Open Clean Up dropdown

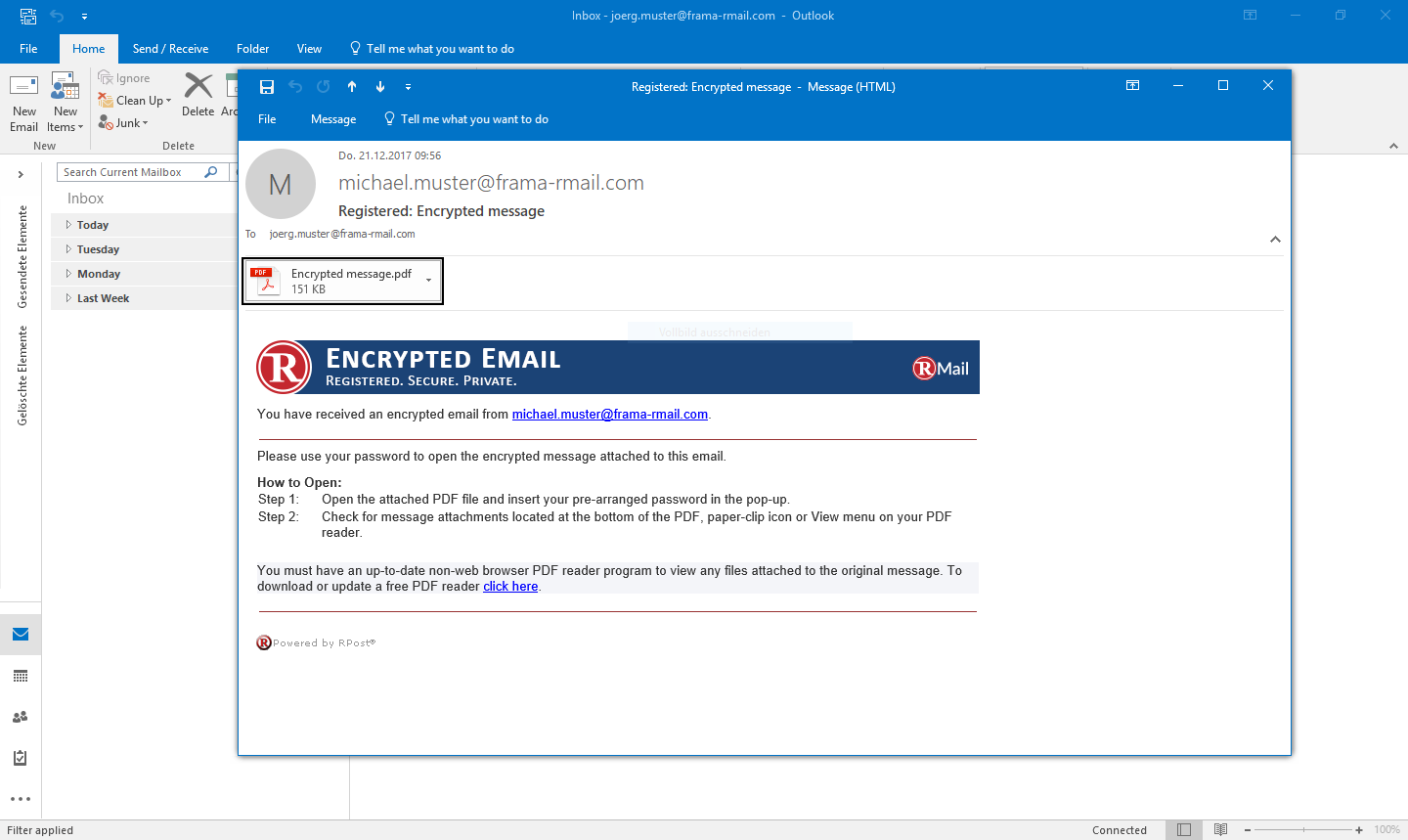[135, 101]
